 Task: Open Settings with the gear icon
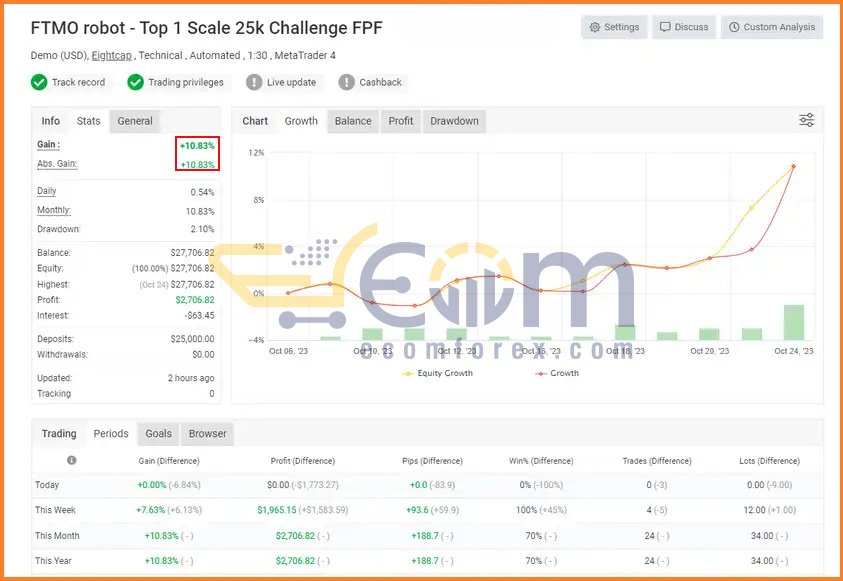tap(595, 27)
